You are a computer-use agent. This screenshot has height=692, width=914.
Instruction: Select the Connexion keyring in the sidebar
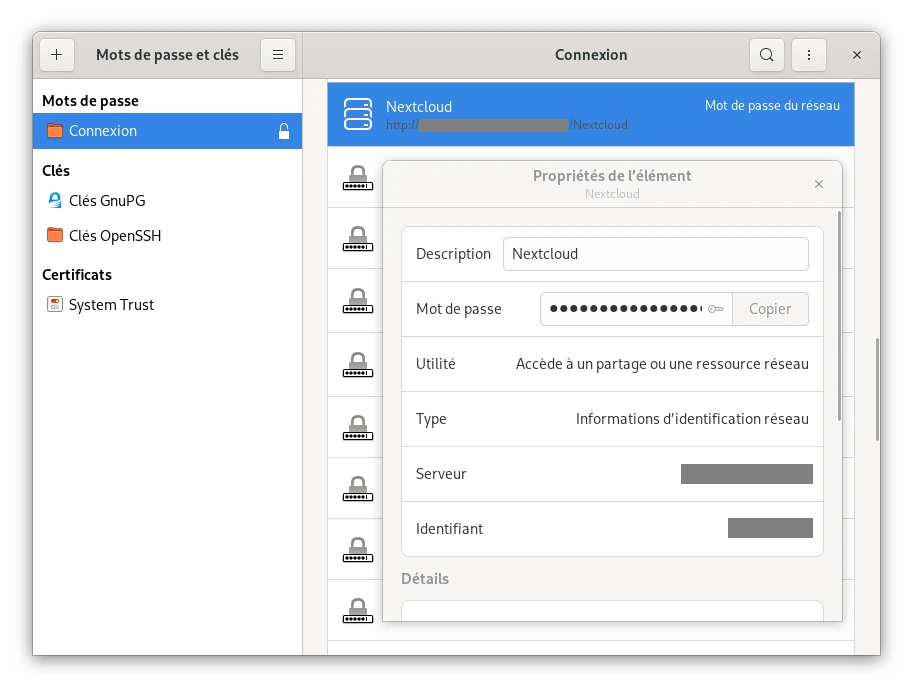click(167, 131)
